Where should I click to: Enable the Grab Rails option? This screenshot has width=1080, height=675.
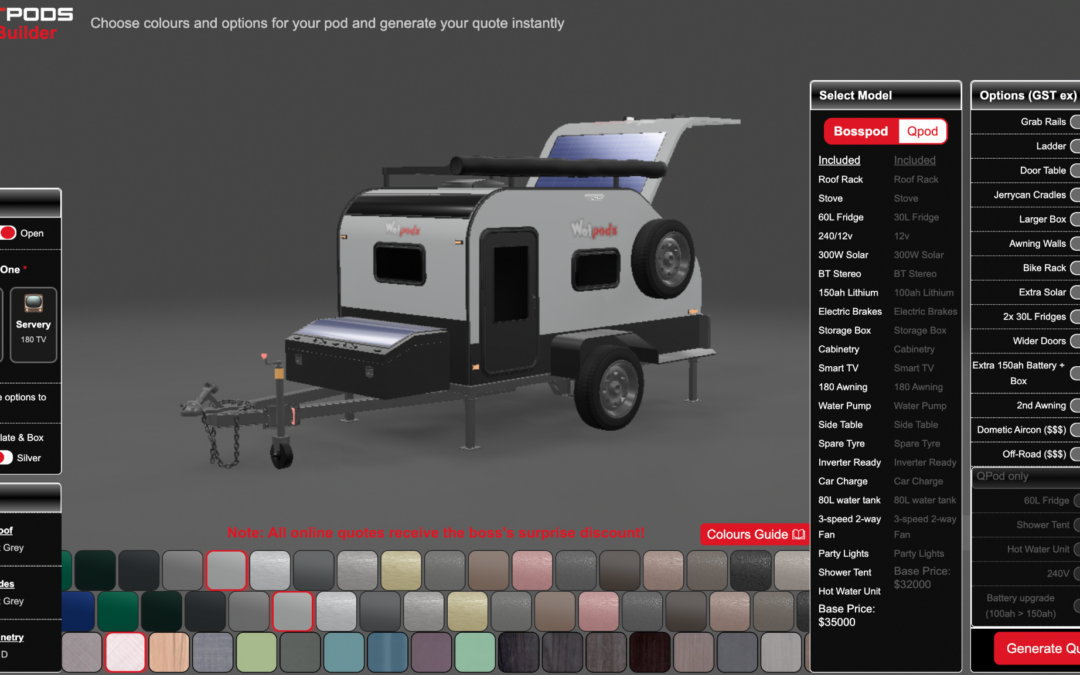(1074, 121)
